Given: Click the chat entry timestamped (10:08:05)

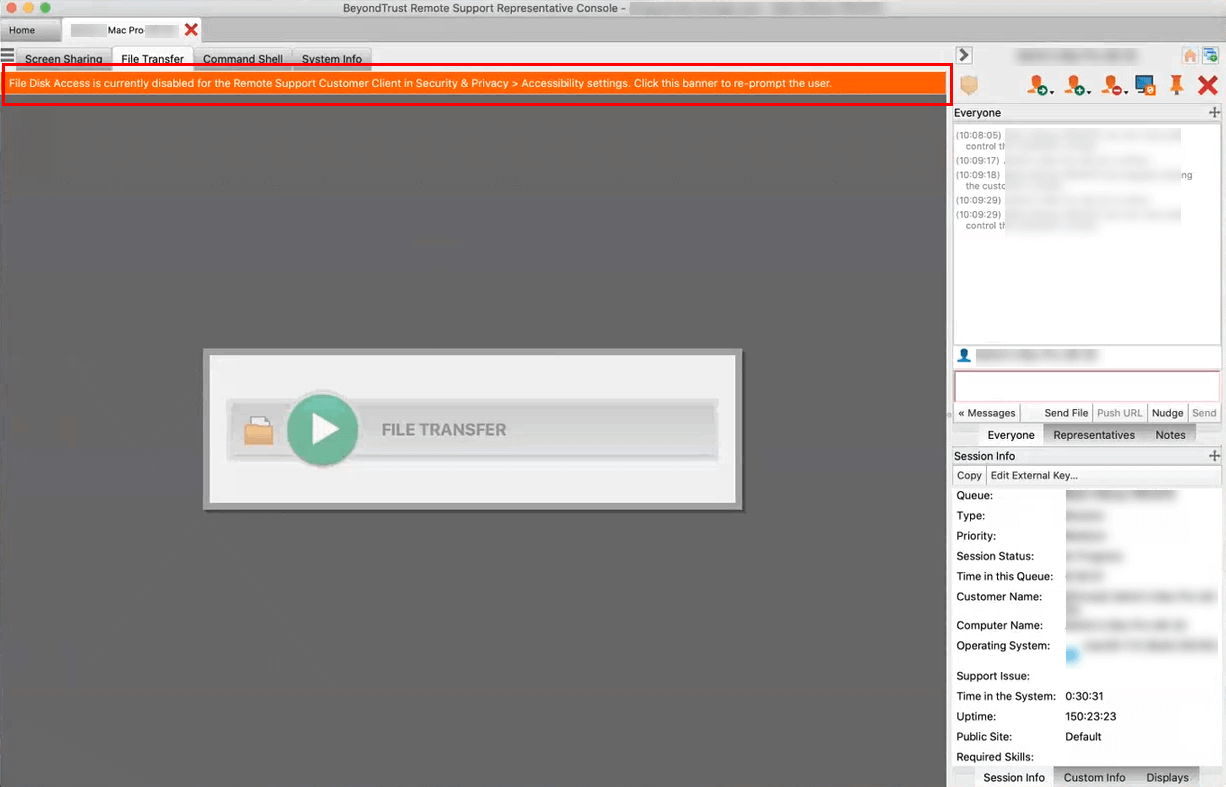Looking at the screenshot, I should 1068,140.
